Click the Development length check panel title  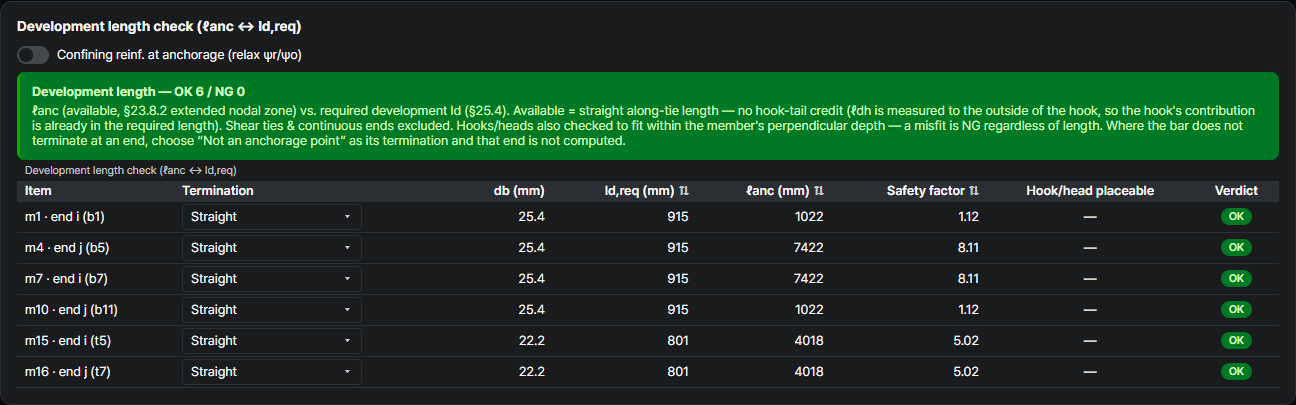click(x=159, y=27)
